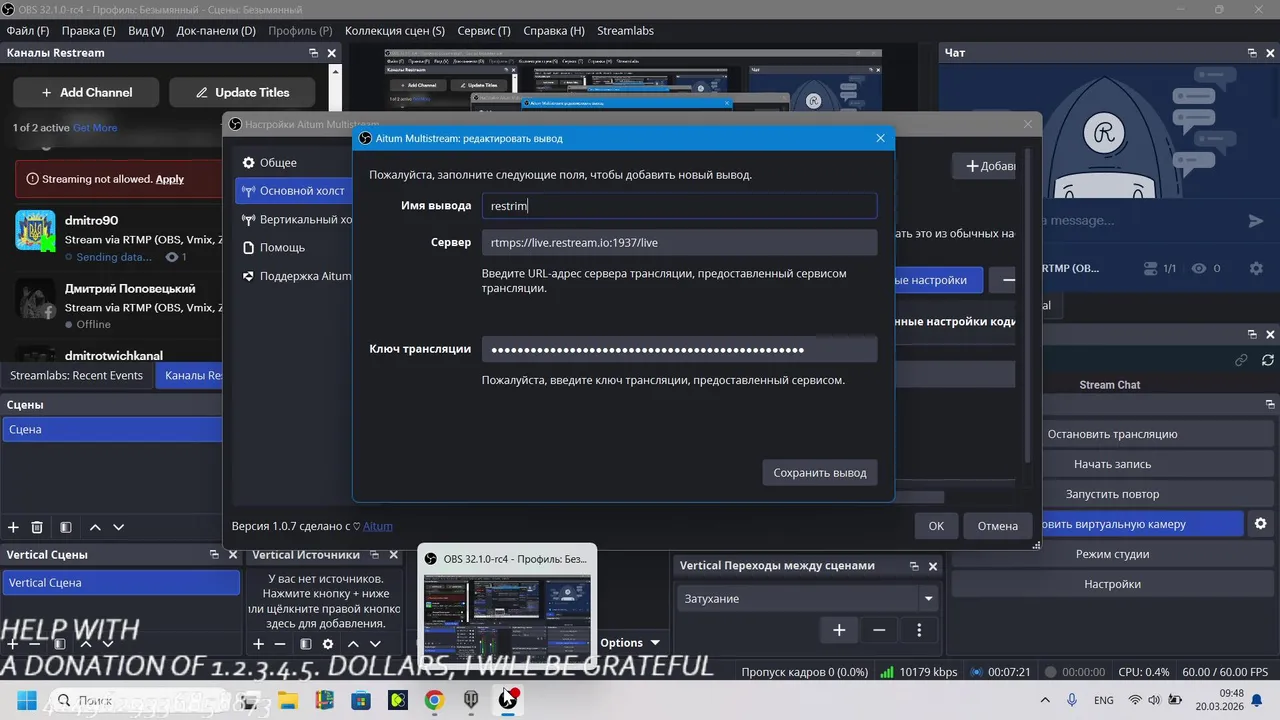Remove the vertical scene transition
The width and height of the screenshot is (1280, 720).
coord(879,629)
